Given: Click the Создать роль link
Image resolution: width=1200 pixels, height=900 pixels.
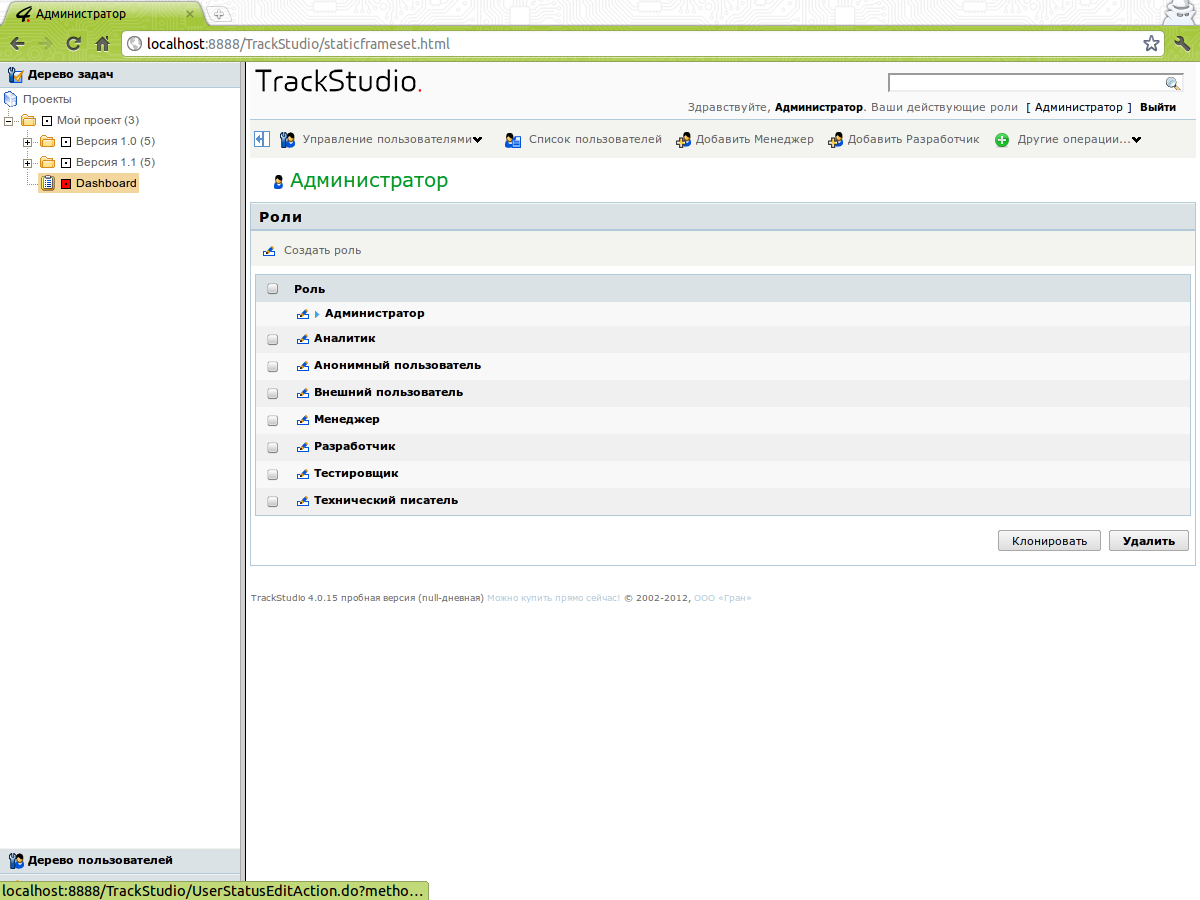Looking at the screenshot, I should pos(323,251).
